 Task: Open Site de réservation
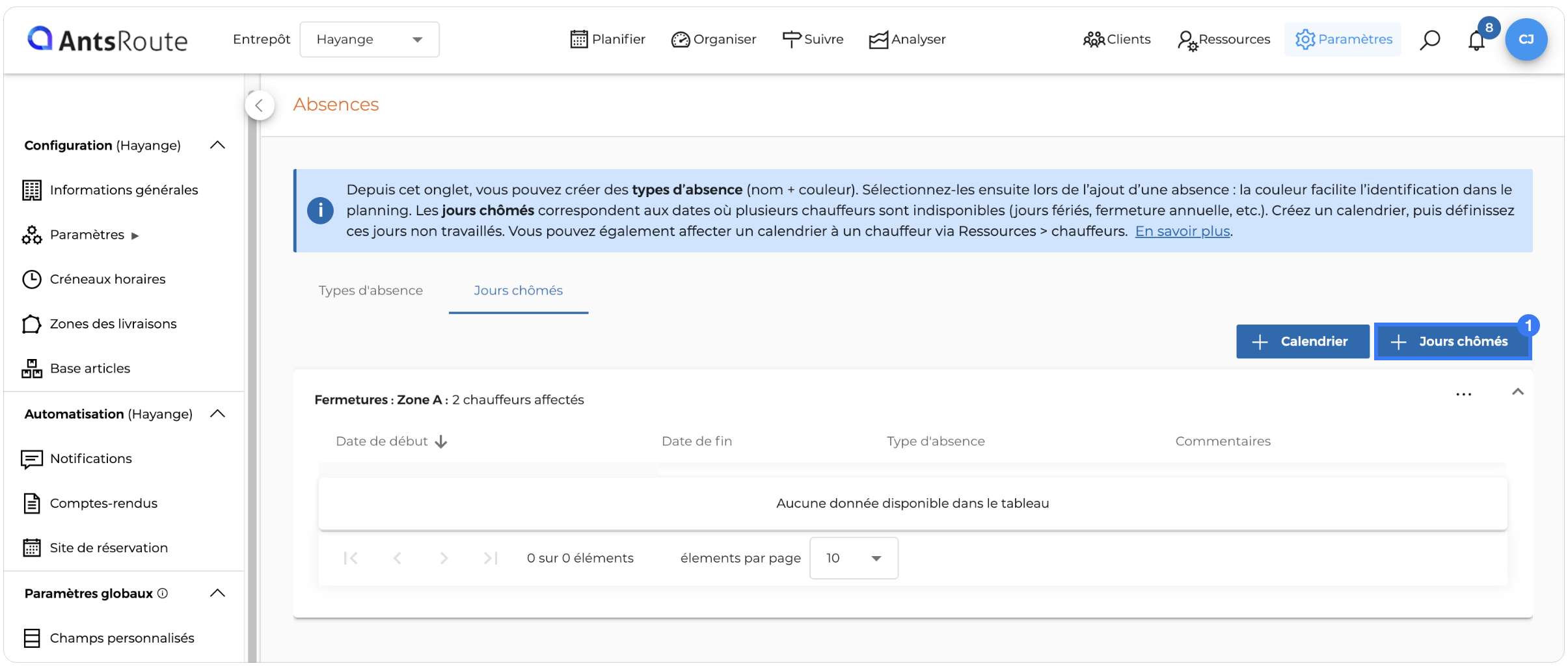pos(109,548)
